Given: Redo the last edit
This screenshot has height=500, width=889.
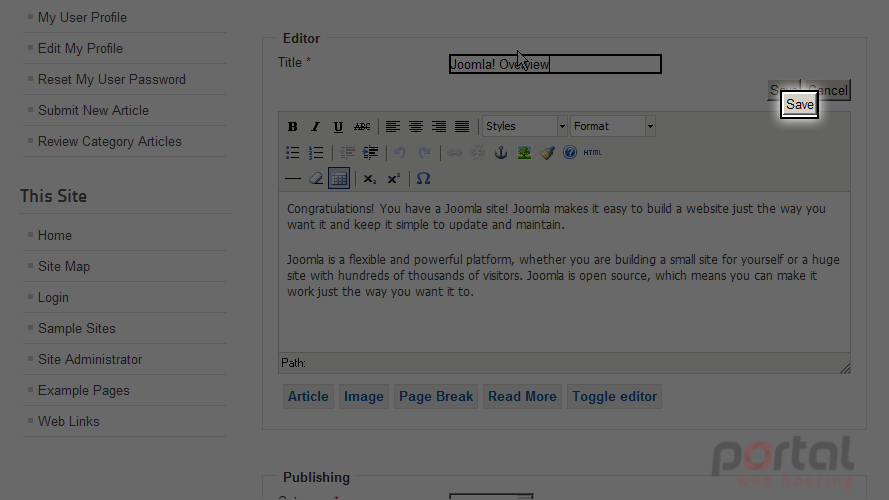Looking at the screenshot, I should (x=424, y=152).
